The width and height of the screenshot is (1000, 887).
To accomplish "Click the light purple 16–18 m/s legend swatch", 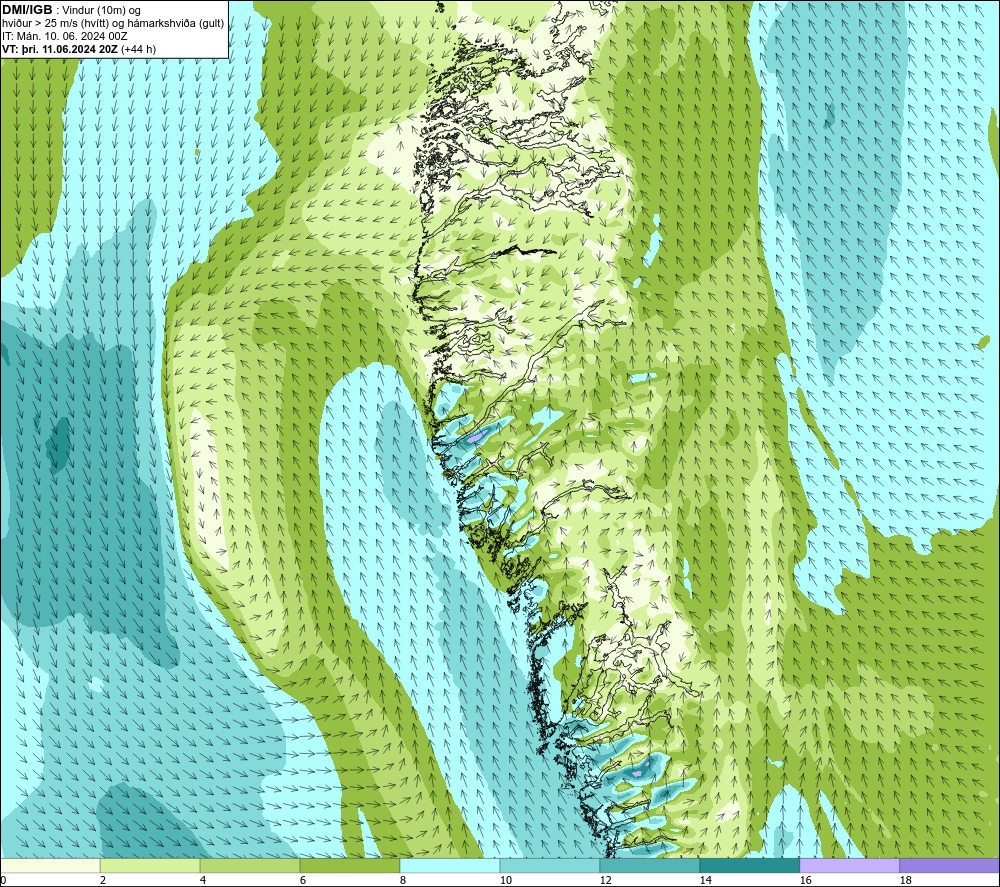I will [x=849, y=866].
